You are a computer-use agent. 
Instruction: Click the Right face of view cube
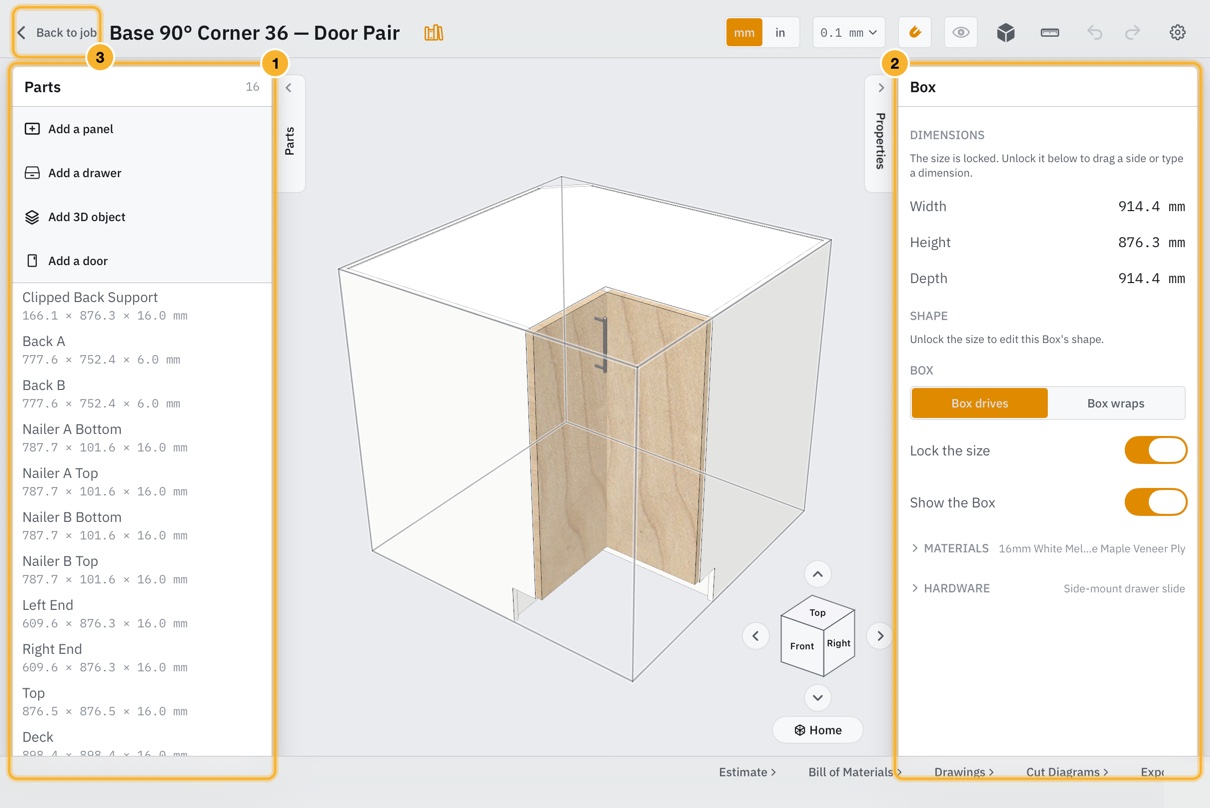pyautogui.click(x=839, y=643)
